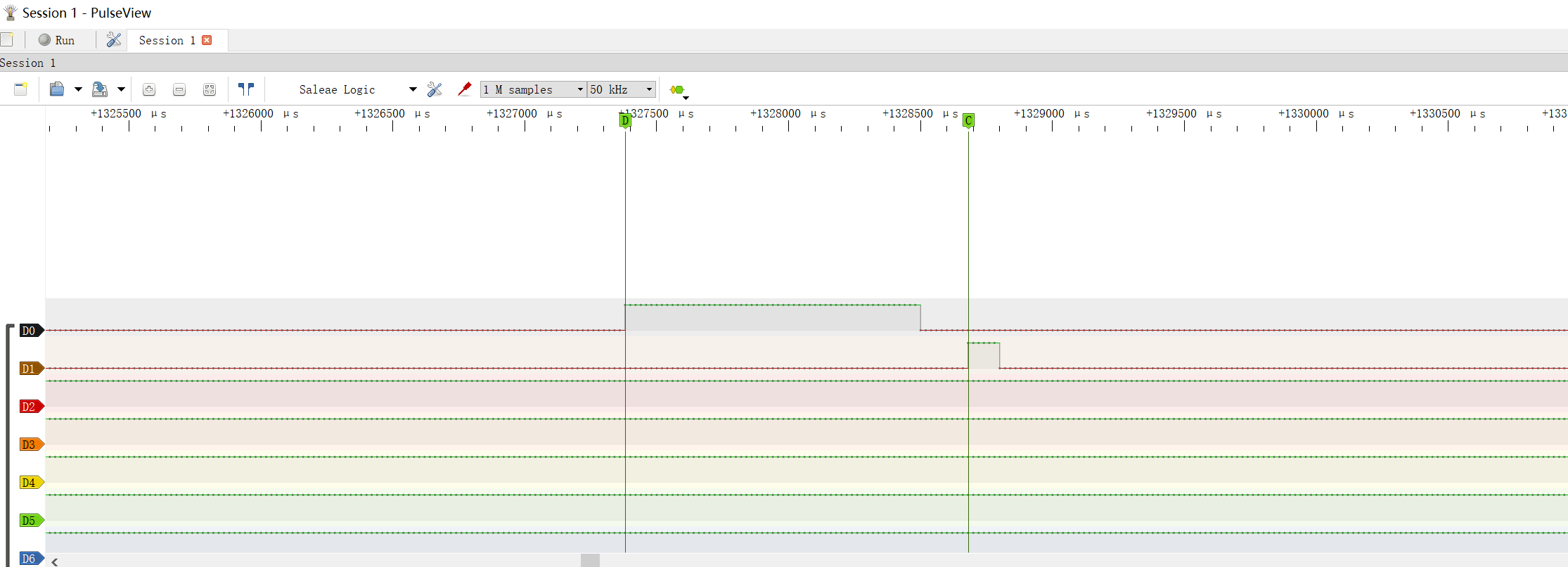Click the horizontal scrollbar thumb
Image resolution: width=1568 pixels, height=567 pixels.
[590, 561]
